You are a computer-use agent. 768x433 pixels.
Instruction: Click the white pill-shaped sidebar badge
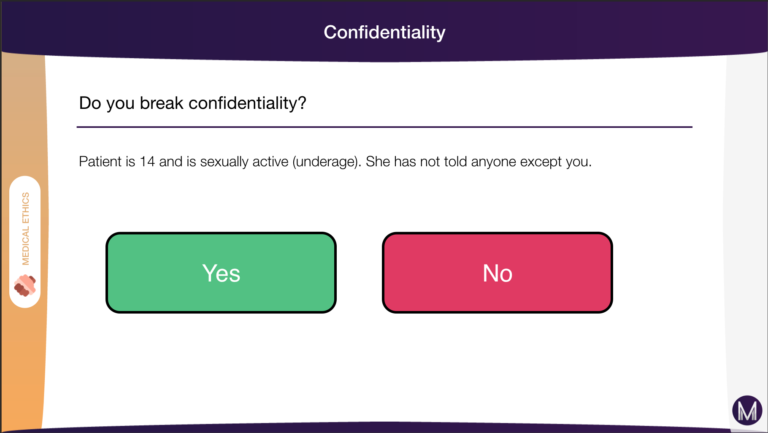point(25,242)
